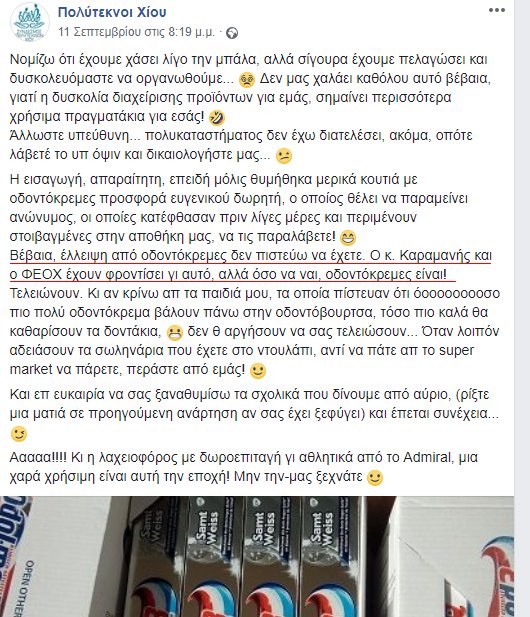The image size is (530, 617).
Task: Click the public globe privacy icon
Action: (232, 33)
